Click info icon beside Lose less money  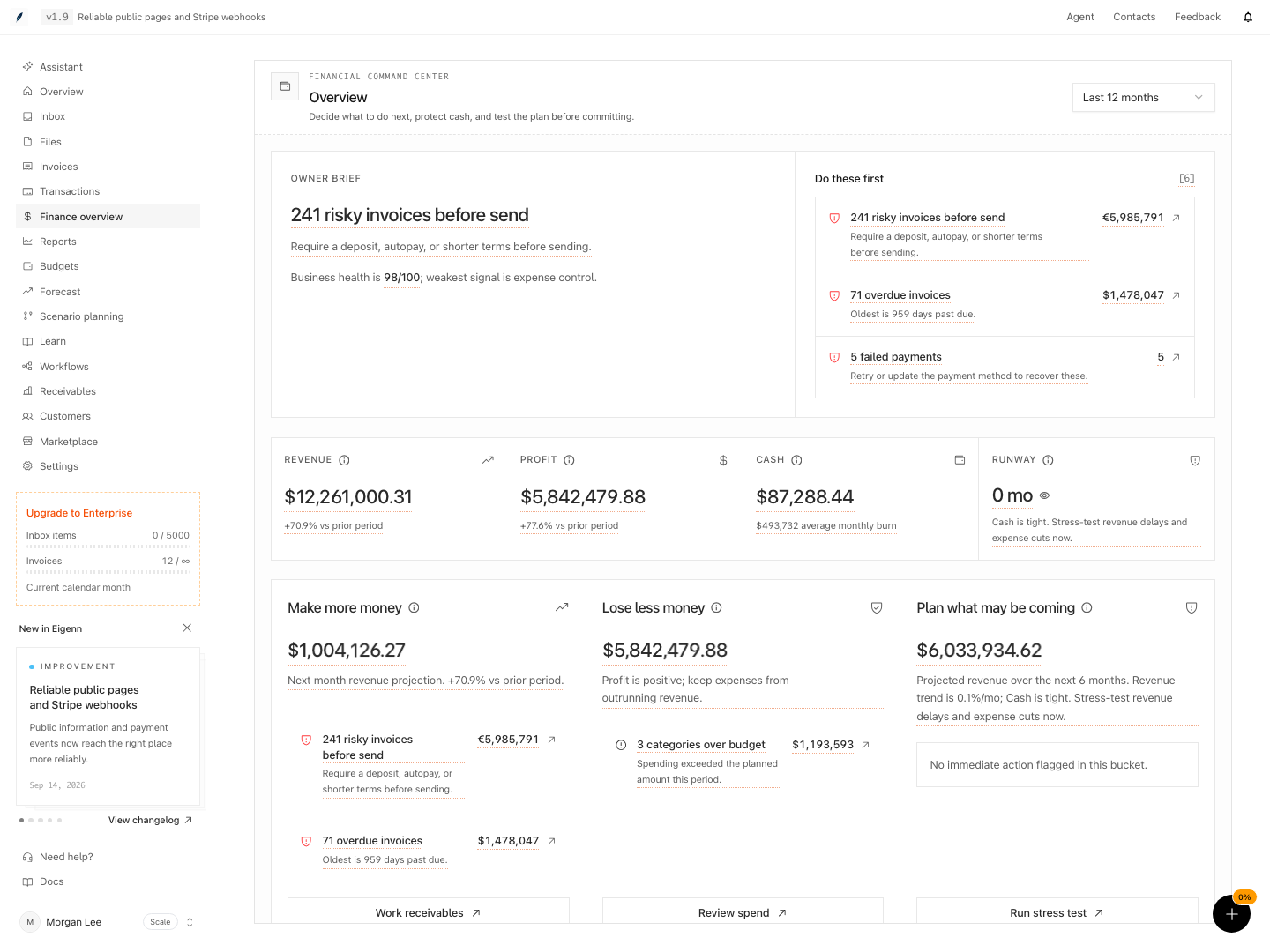[x=717, y=607]
